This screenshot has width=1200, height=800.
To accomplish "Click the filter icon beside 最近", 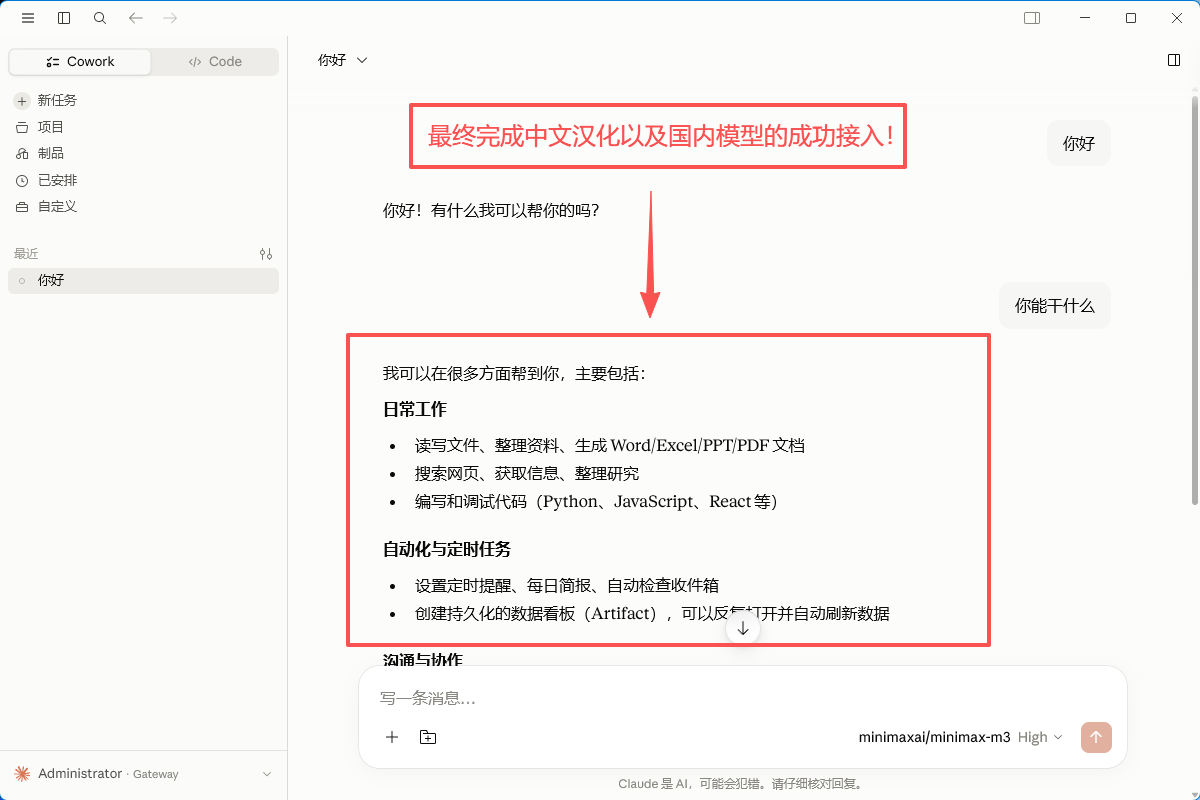I will click(x=266, y=254).
